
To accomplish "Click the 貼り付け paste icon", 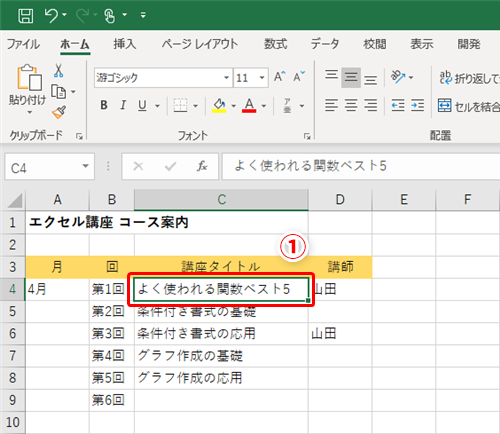I will click(29, 77).
